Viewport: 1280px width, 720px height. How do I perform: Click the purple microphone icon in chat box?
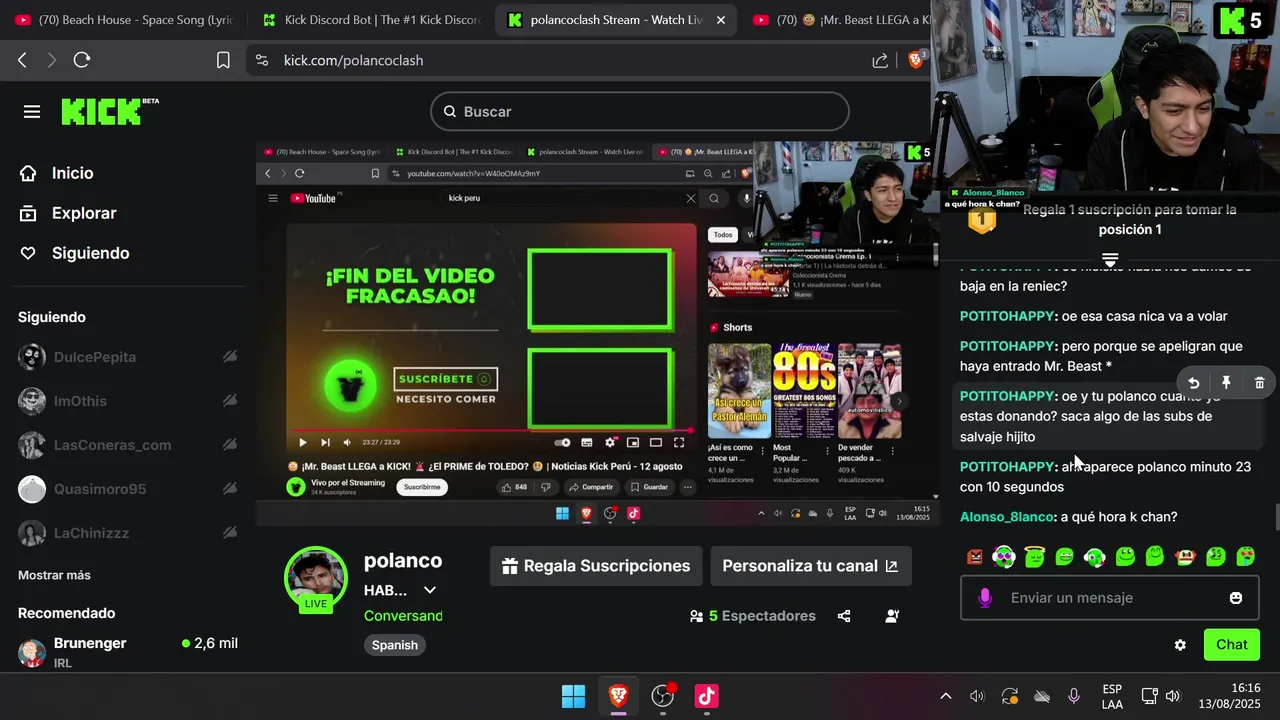[x=984, y=598]
